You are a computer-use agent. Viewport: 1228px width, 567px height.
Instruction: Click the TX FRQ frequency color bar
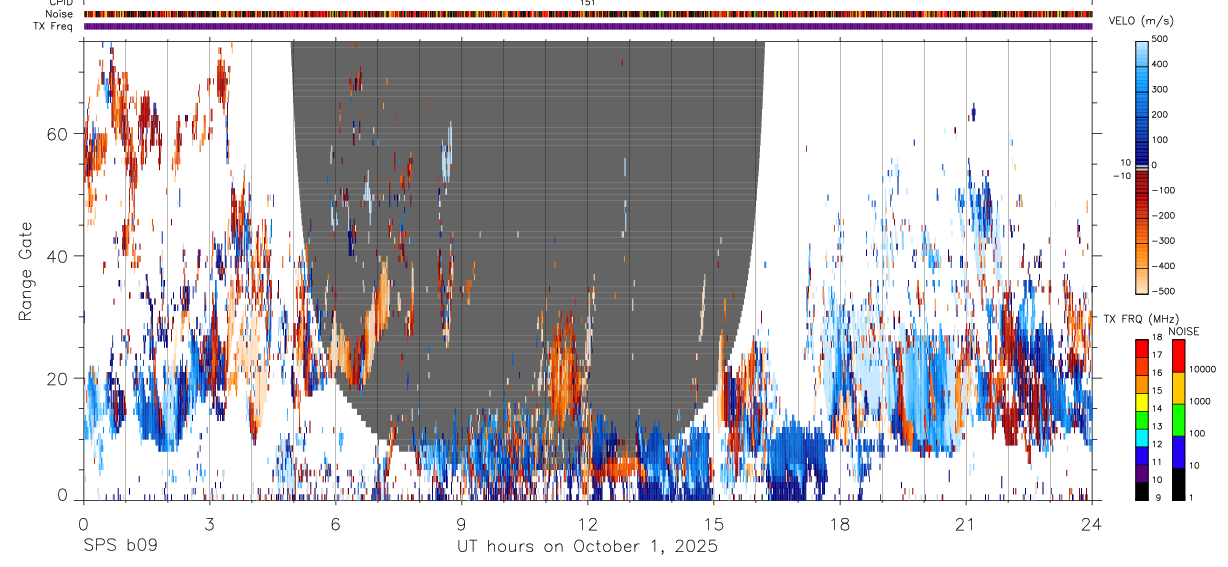pyautogui.click(x=1142, y=419)
